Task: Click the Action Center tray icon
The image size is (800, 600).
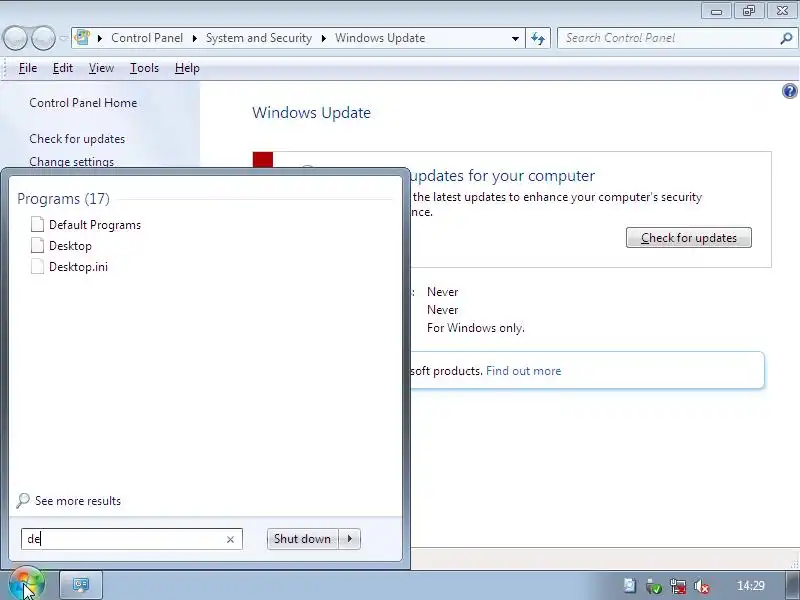Action: click(x=630, y=586)
